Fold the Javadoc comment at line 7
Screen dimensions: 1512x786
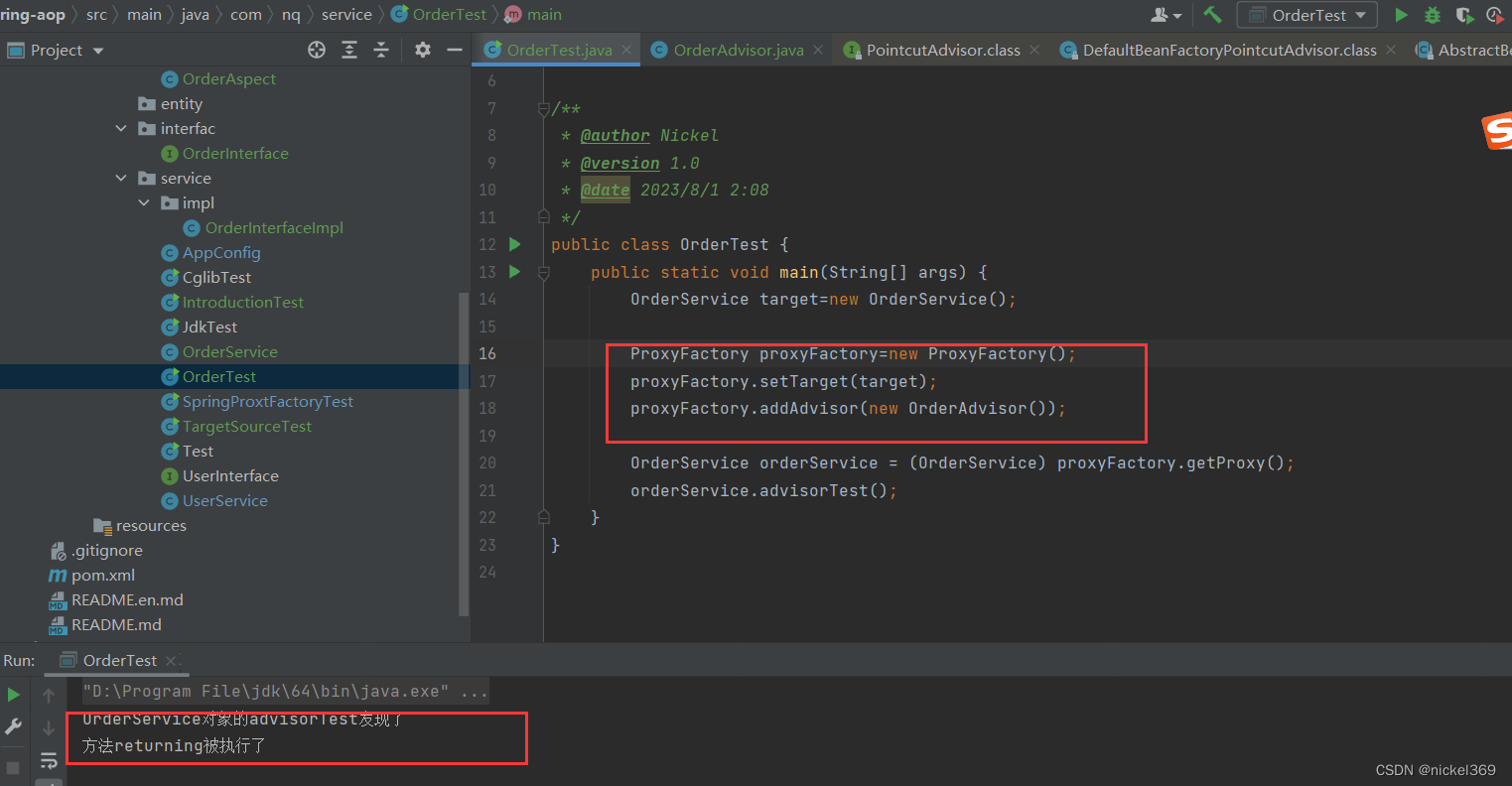coord(543,107)
